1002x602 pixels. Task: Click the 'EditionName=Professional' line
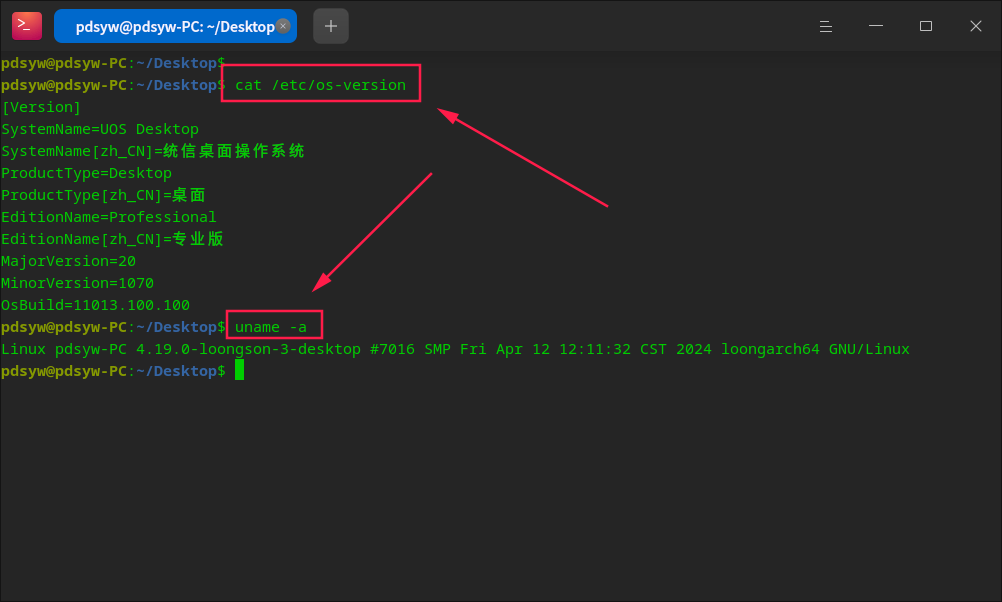pyautogui.click(x=109, y=217)
